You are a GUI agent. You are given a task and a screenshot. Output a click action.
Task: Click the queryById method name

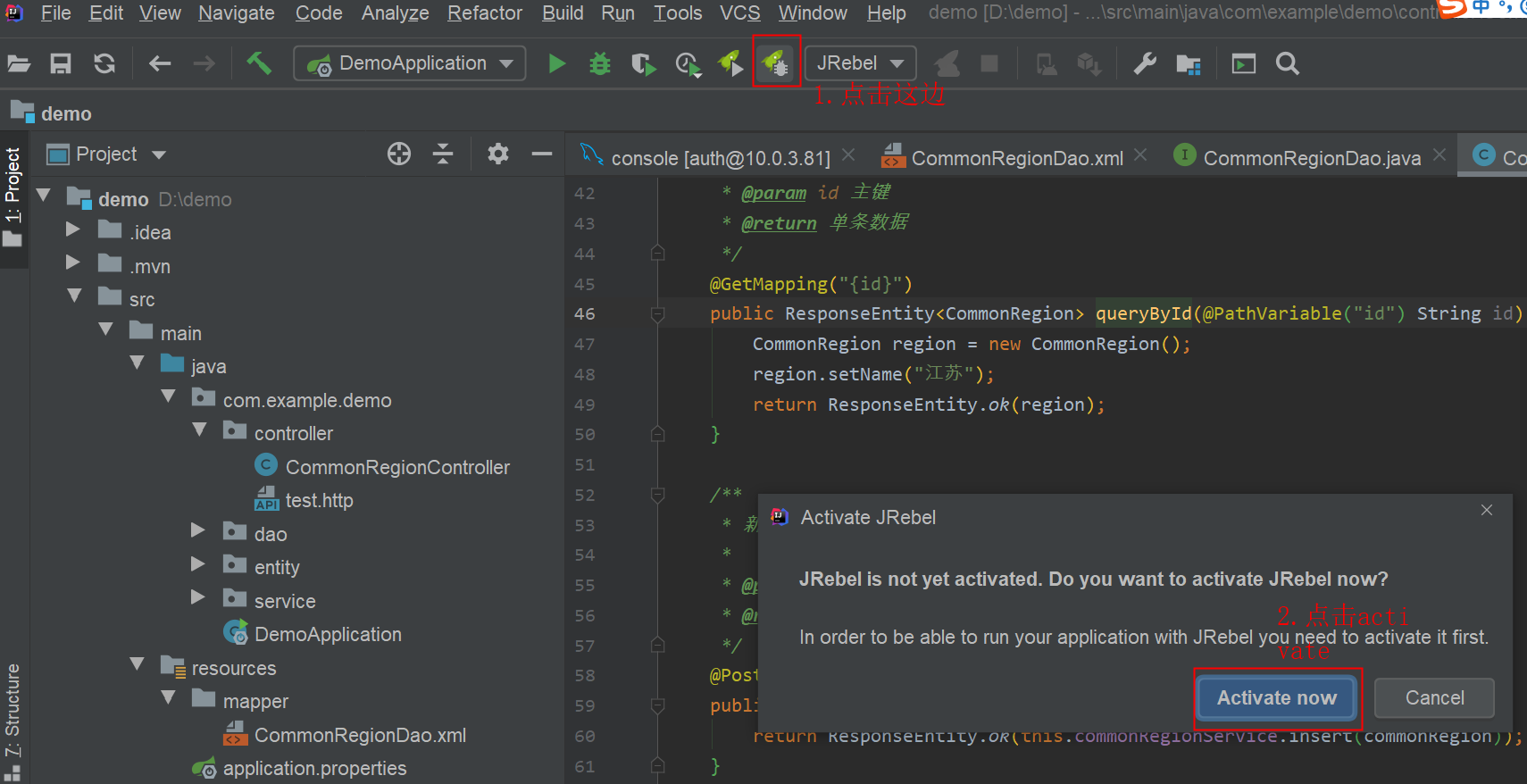pyautogui.click(x=1143, y=313)
